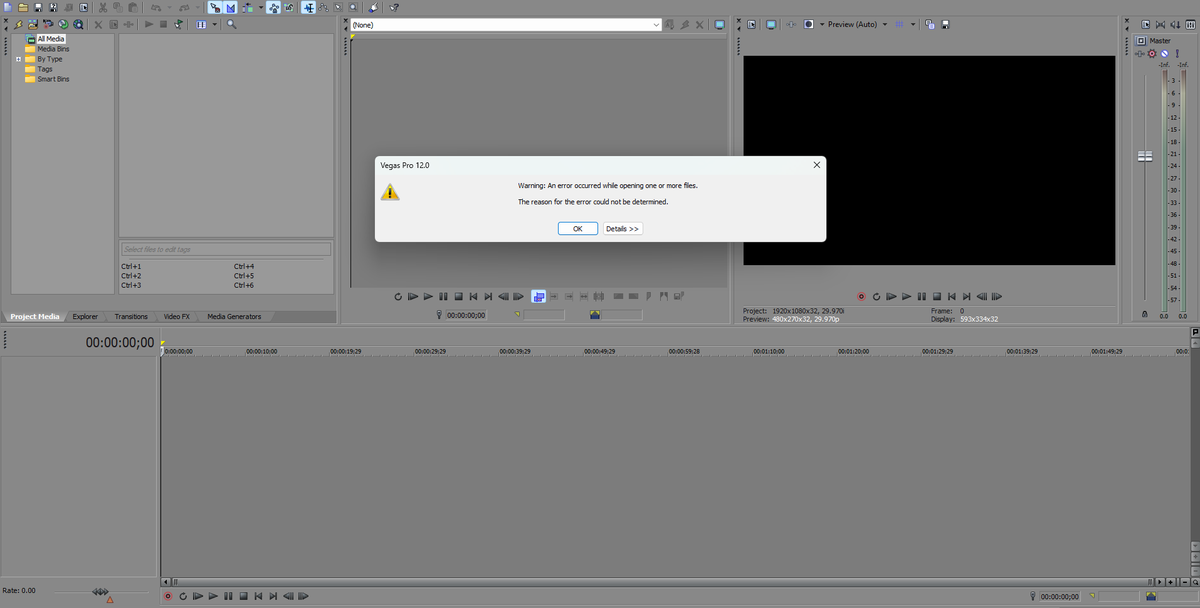The image size is (1200, 608).
Task: Click the Select files to edit tags field
Action: (226, 249)
